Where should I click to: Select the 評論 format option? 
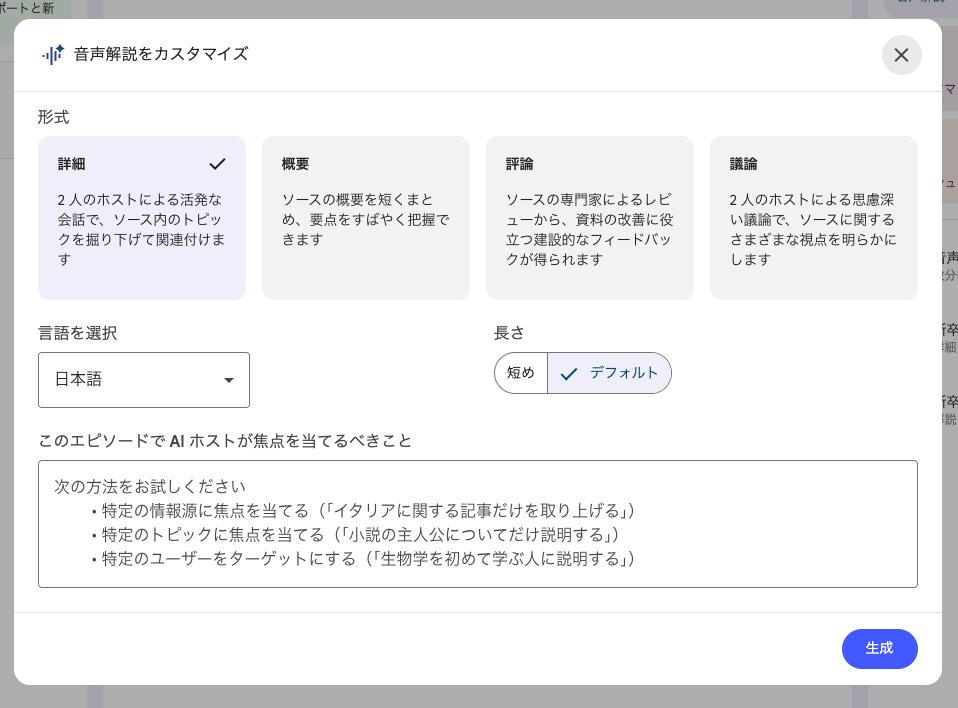point(589,218)
